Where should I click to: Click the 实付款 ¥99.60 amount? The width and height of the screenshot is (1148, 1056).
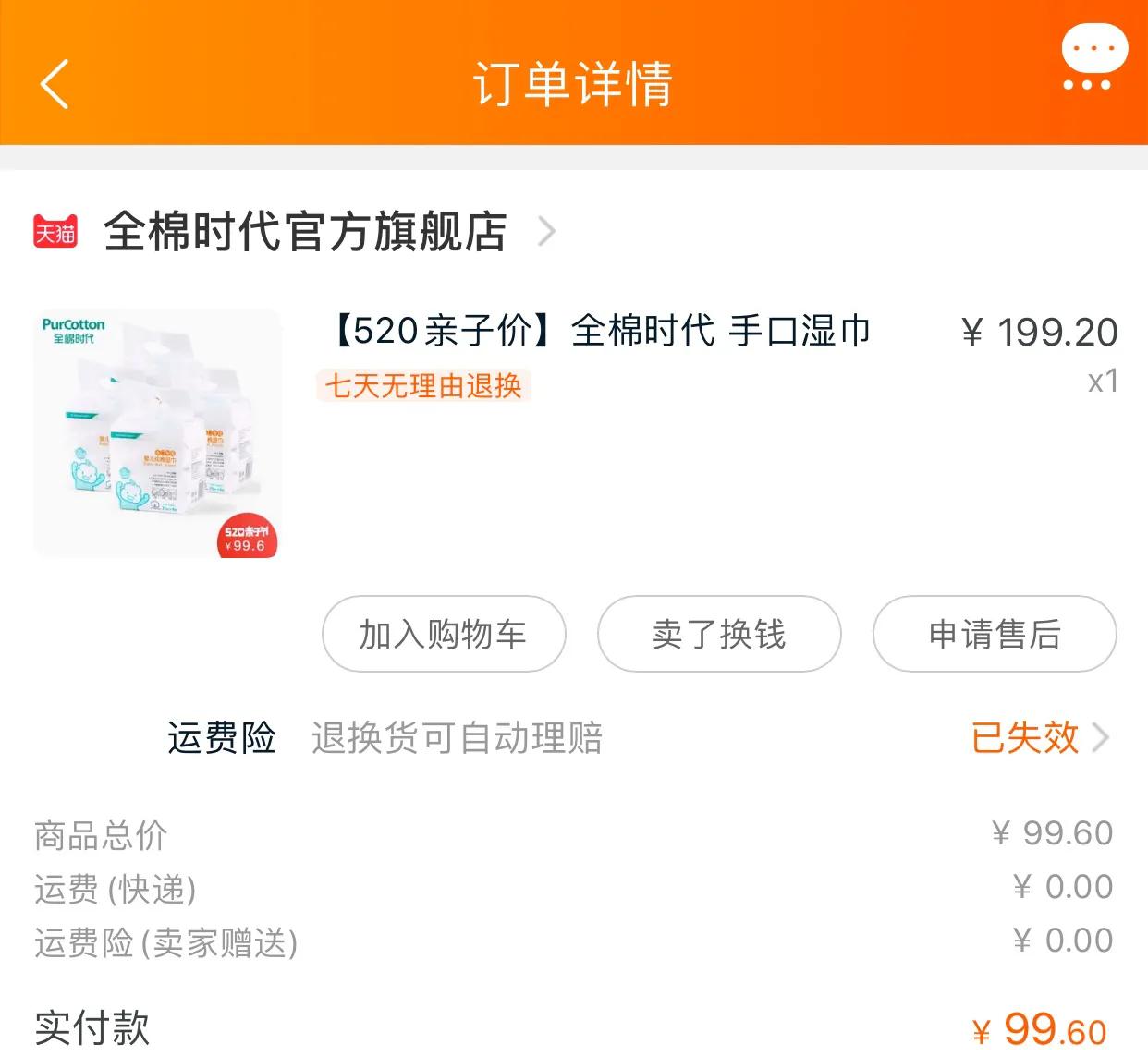pos(1040,1029)
